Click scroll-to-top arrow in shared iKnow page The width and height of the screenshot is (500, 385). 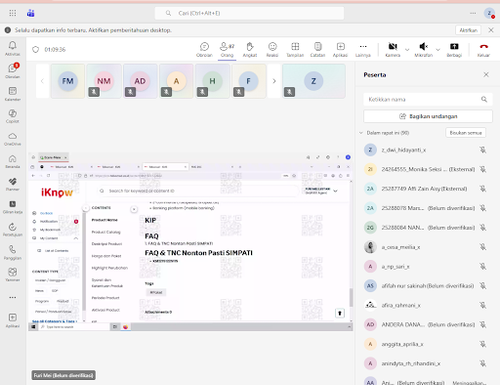coord(340,313)
